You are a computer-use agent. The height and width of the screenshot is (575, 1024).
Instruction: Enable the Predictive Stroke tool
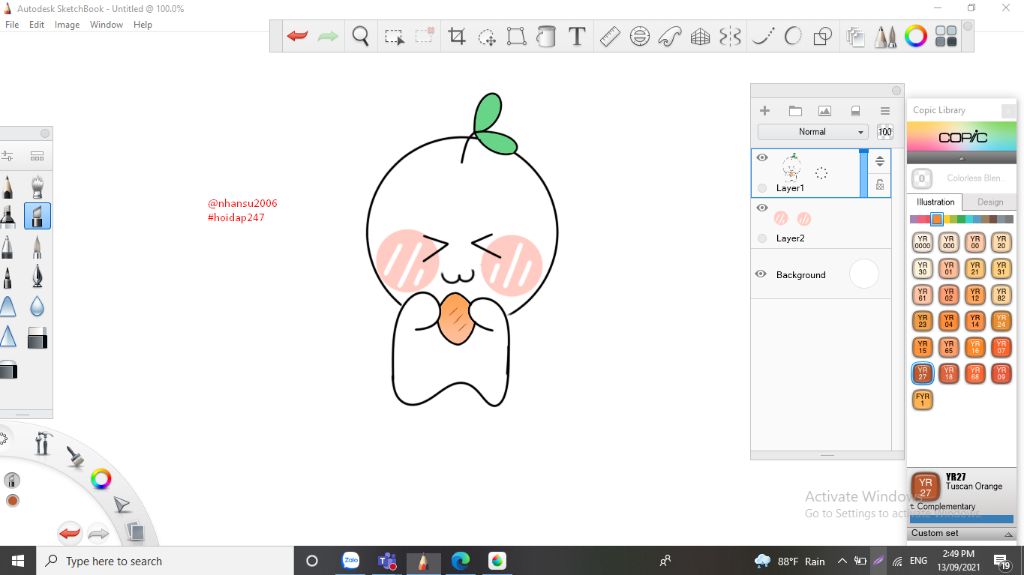tap(793, 36)
